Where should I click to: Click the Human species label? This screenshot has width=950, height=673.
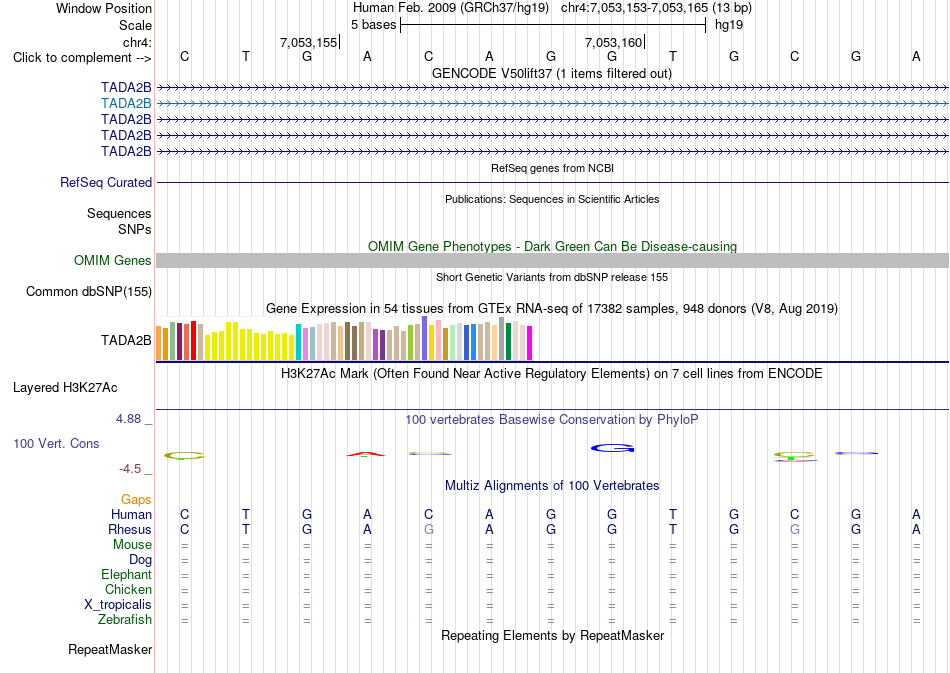click(x=131, y=514)
